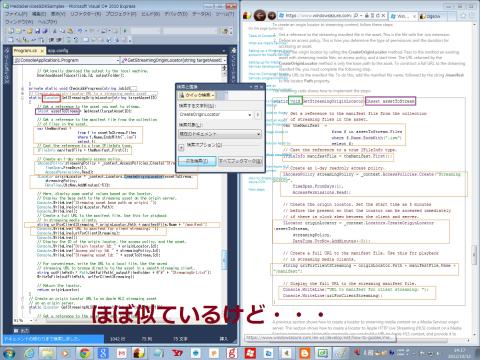Switch to the Program.cs editor tab
Screen dimensions: 480x360
(x=26, y=51)
